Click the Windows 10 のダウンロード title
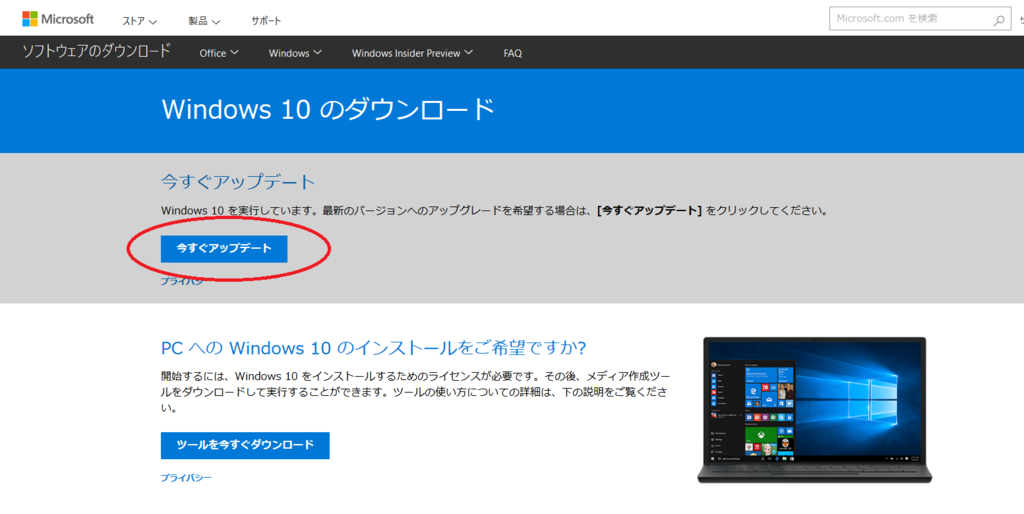Image resolution: width=1024 pixels, height=514 pixels. tap(328, 109)
